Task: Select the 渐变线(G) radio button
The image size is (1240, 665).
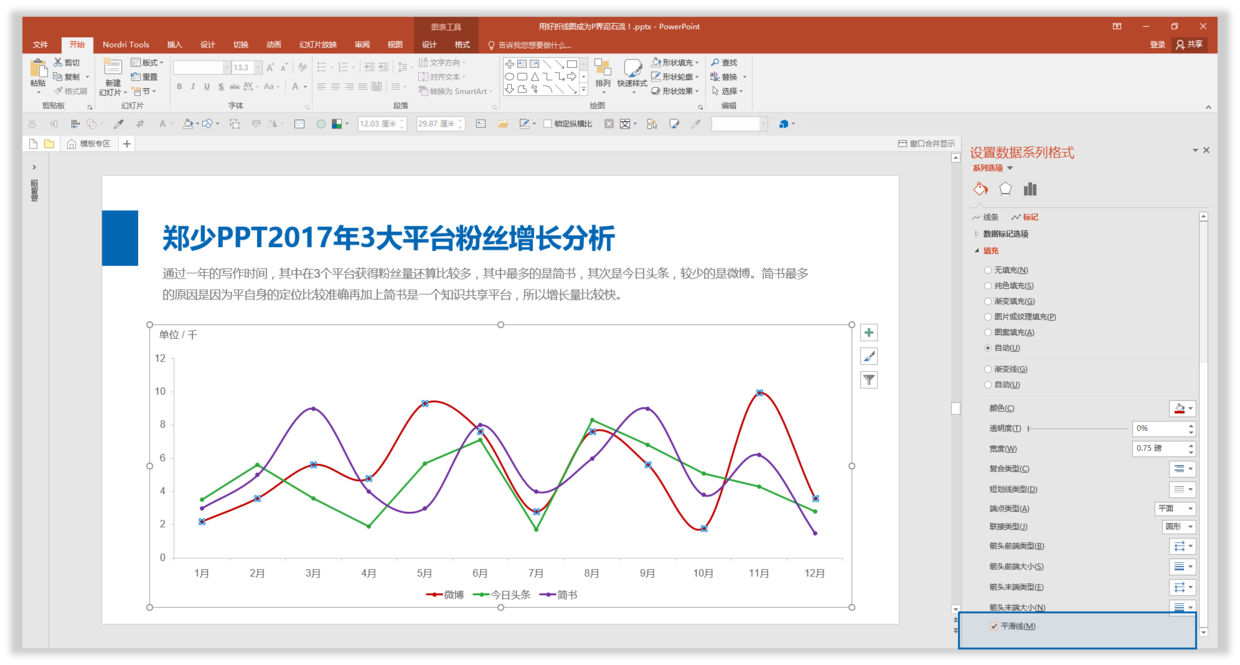Action: click(988, 369)
